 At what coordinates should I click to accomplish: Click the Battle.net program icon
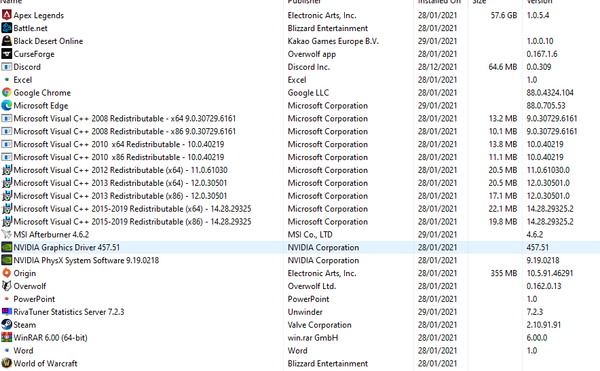pos(7,28)
